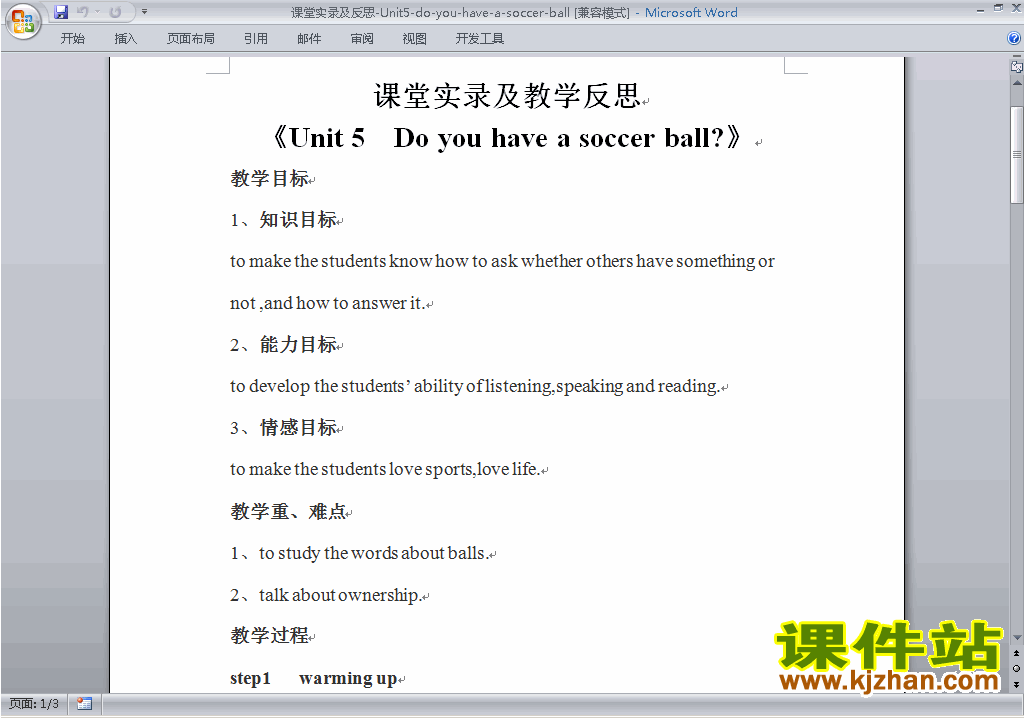1024x718 pixels.
Task: Click the title 课堂实录及教学反思
Action: [507, 96]
